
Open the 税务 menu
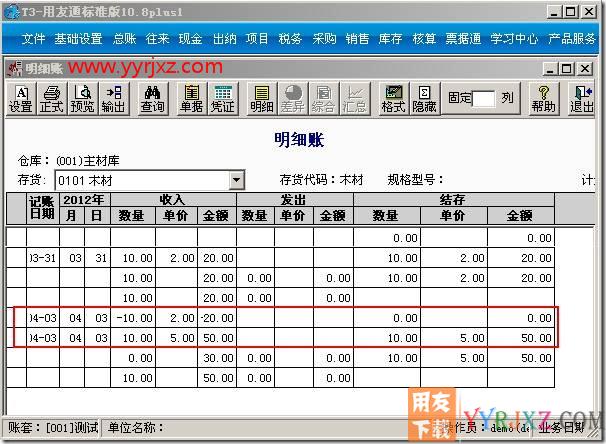pyautogui.click(x=290, y=39)
